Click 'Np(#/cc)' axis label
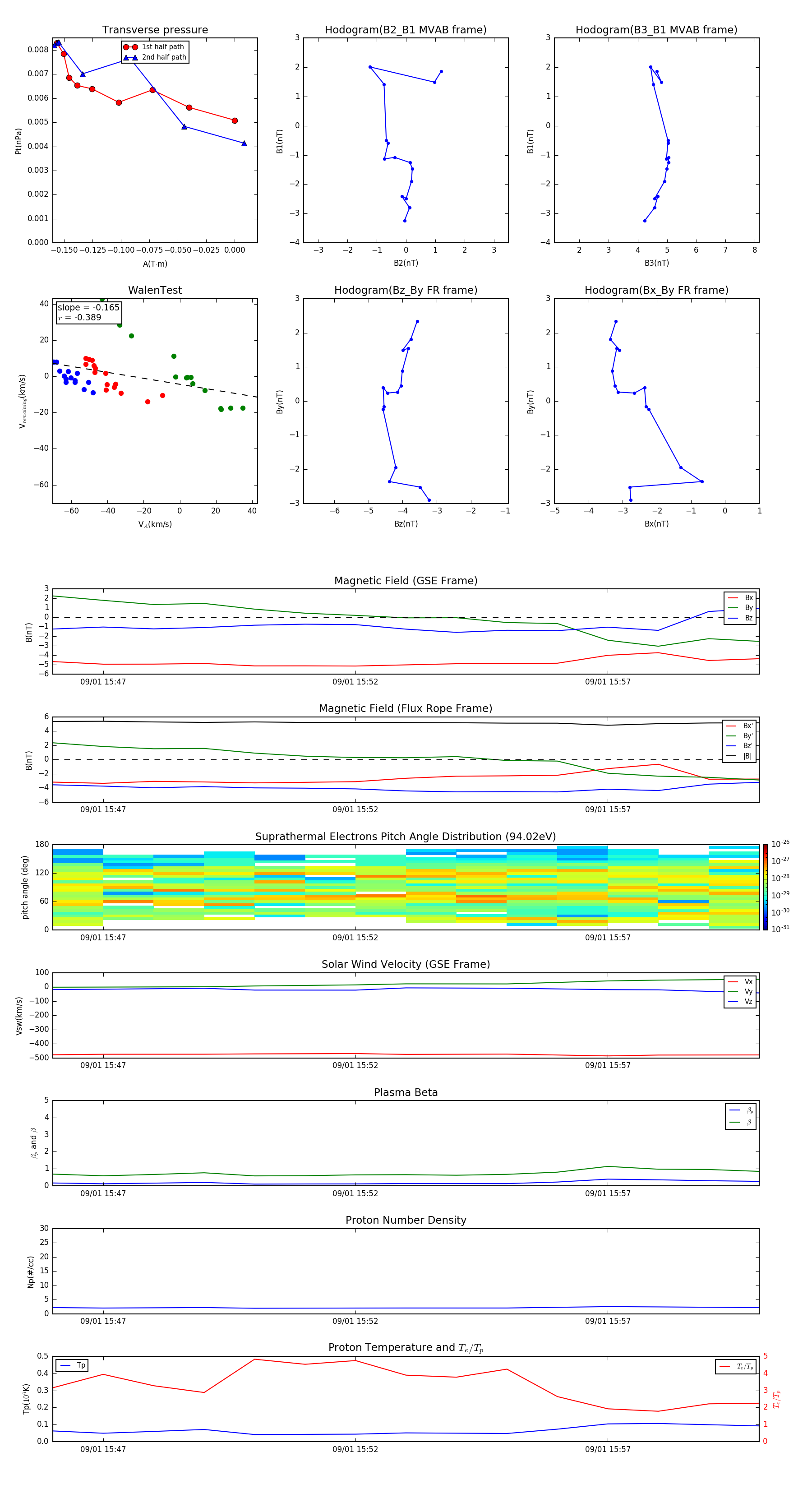 pyautogui.click(x=31, y=1272)
